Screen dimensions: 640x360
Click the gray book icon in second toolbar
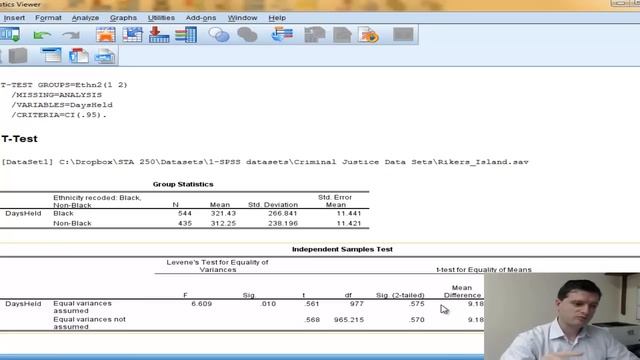(x=18, y=56)
